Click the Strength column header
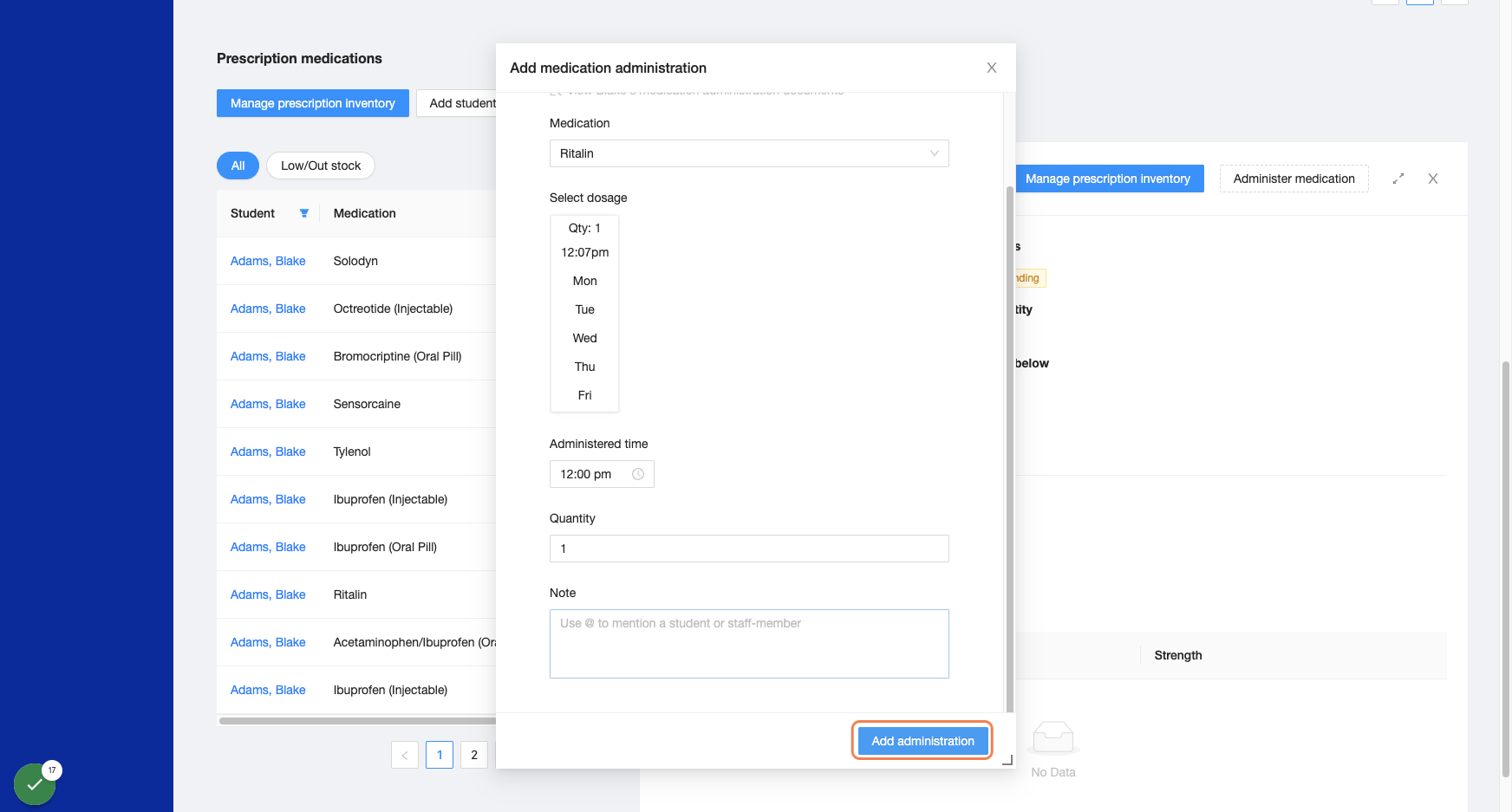 (x=1178, y=655)
